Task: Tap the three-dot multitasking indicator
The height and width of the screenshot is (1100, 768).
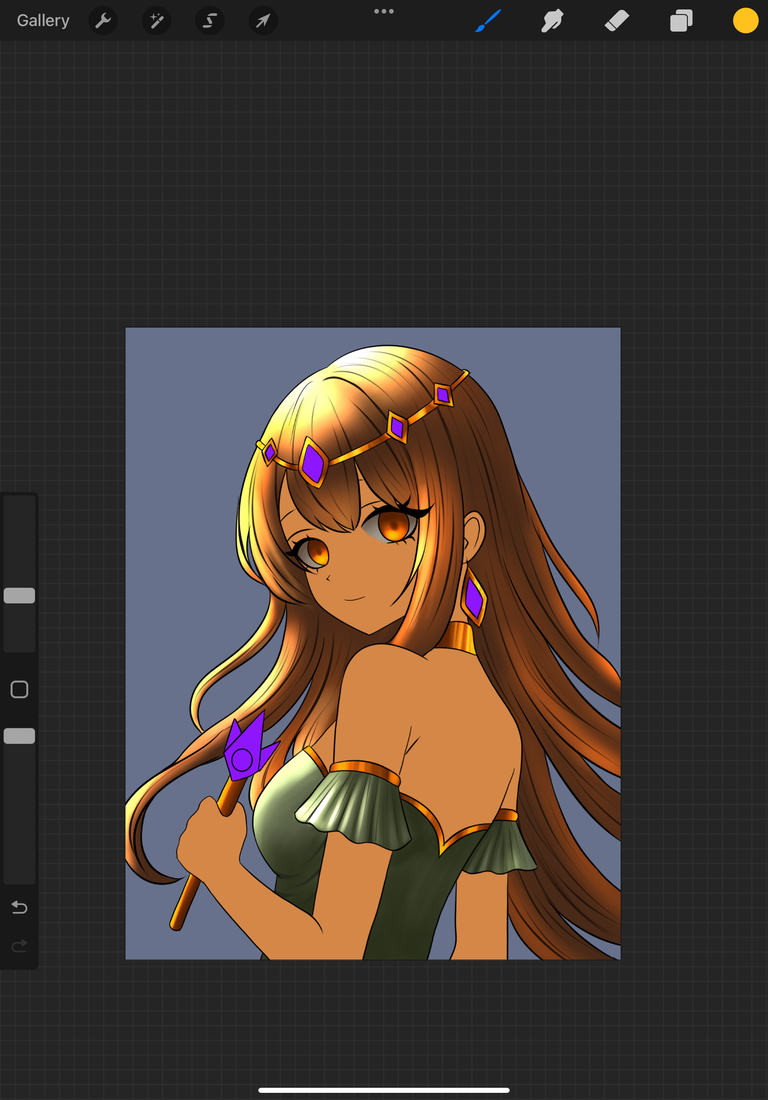Action: [x=384, y=11]
